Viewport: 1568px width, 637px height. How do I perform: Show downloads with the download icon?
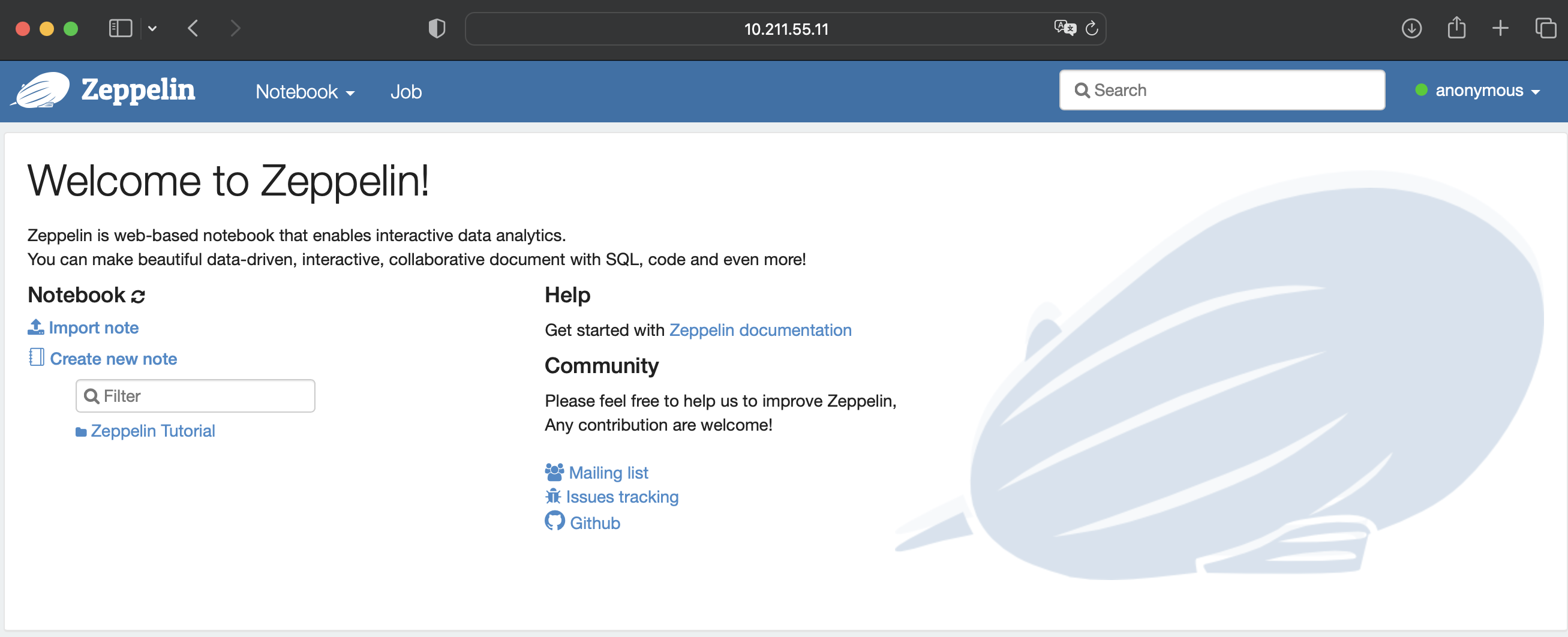pos(1411,28)
